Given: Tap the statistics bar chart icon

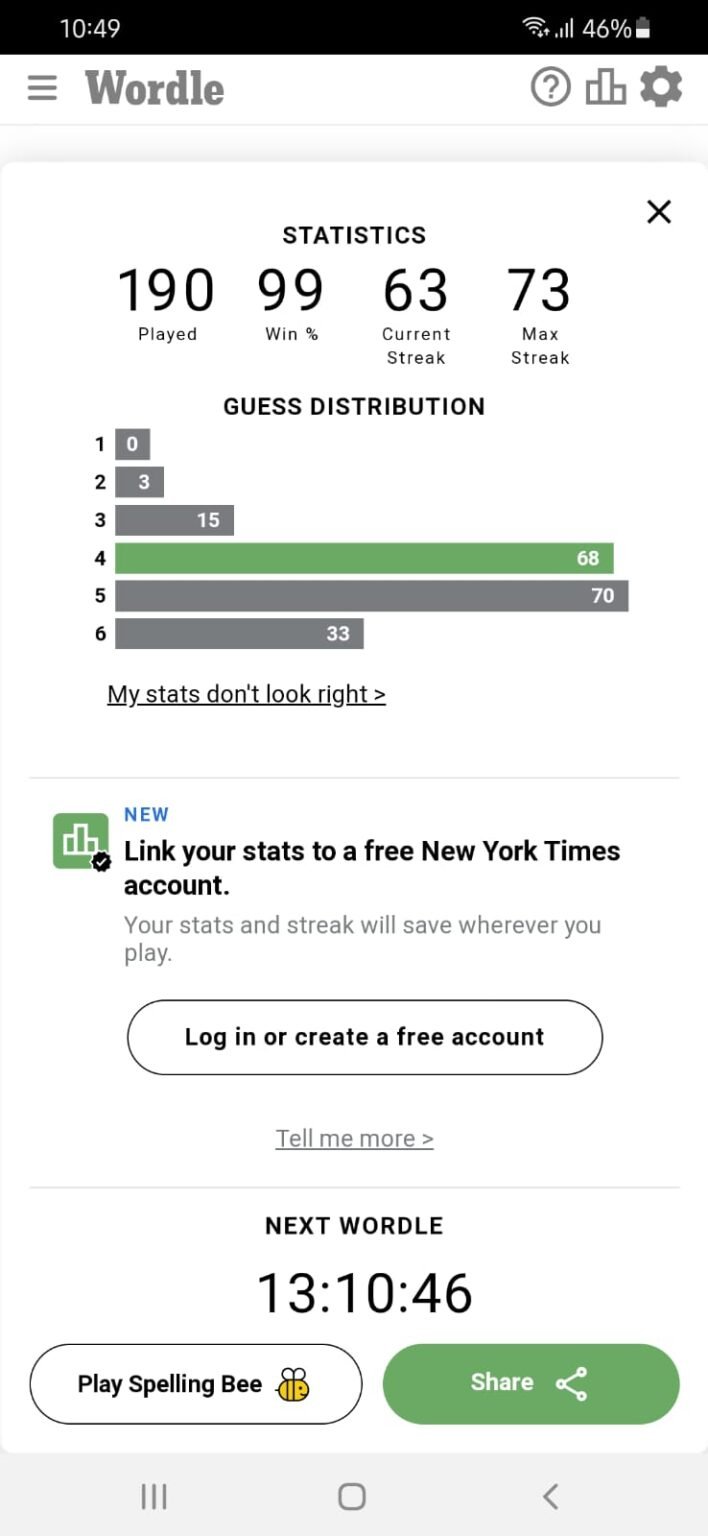Looking at the screenshot, I should (605, 88).
